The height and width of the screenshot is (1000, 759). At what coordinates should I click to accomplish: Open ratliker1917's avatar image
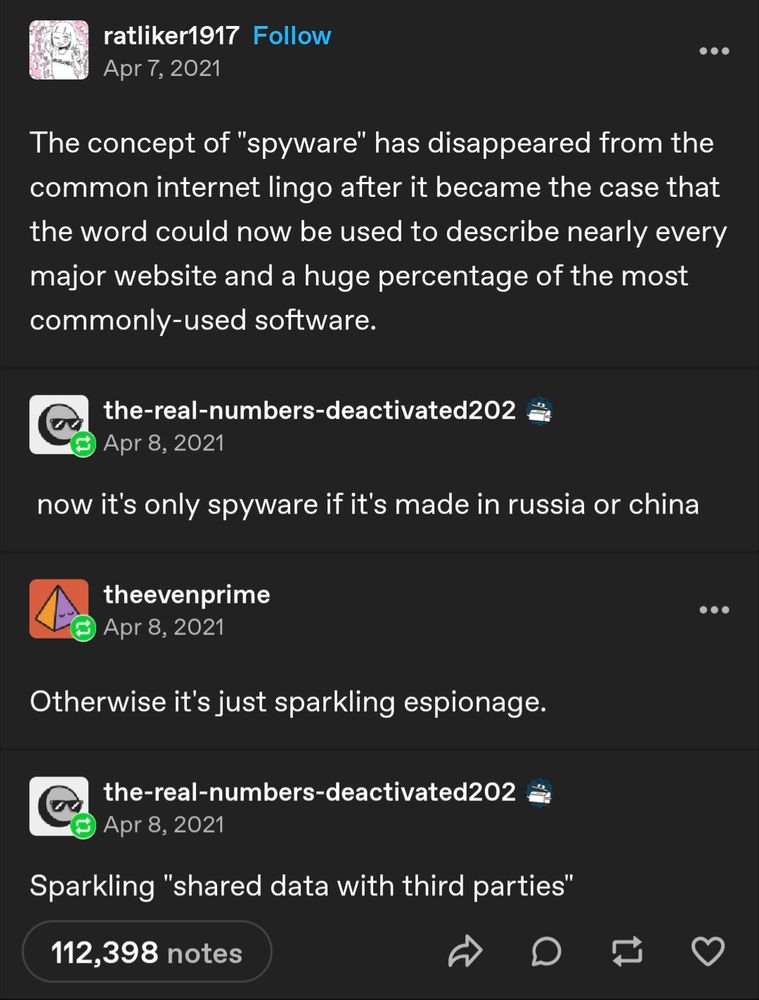tap(59, 50)
